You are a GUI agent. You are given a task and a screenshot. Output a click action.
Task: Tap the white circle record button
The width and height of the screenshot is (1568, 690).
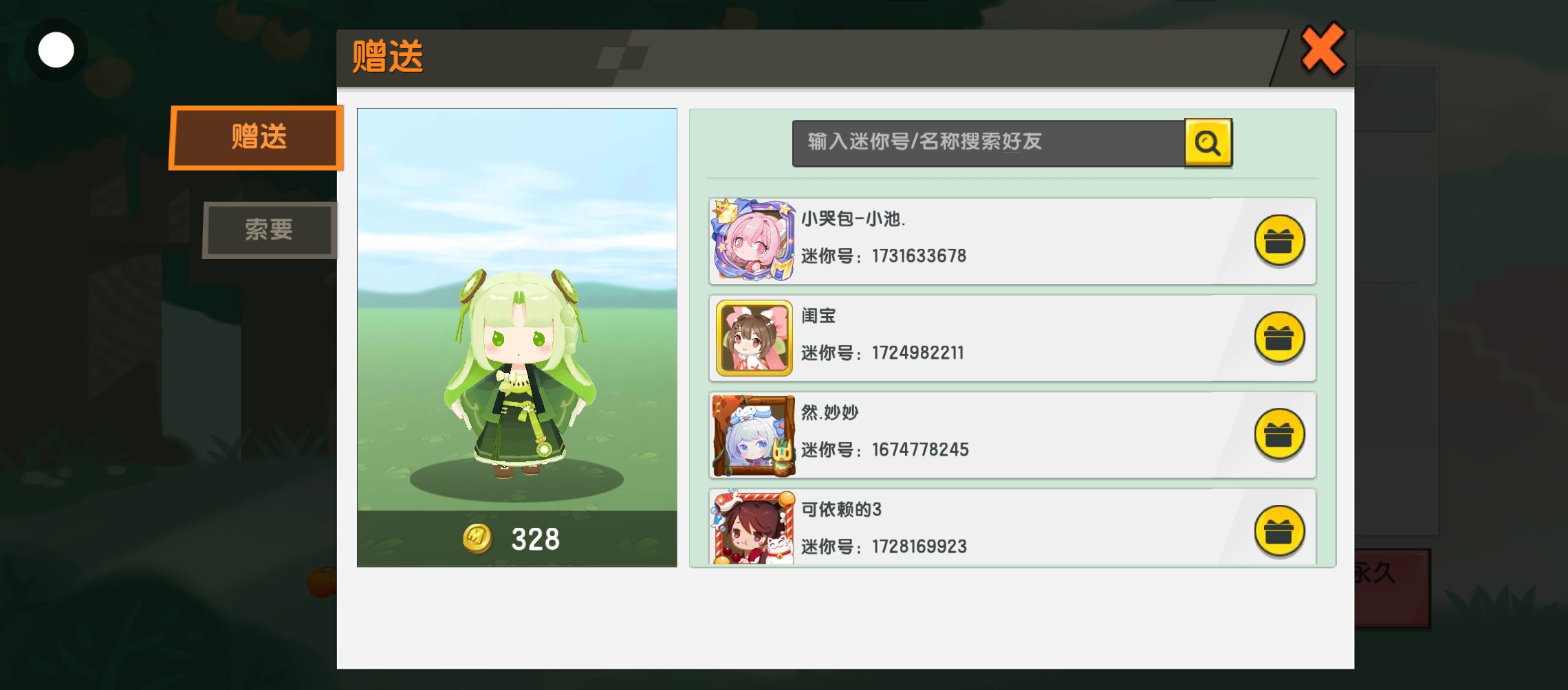[56, 50]
